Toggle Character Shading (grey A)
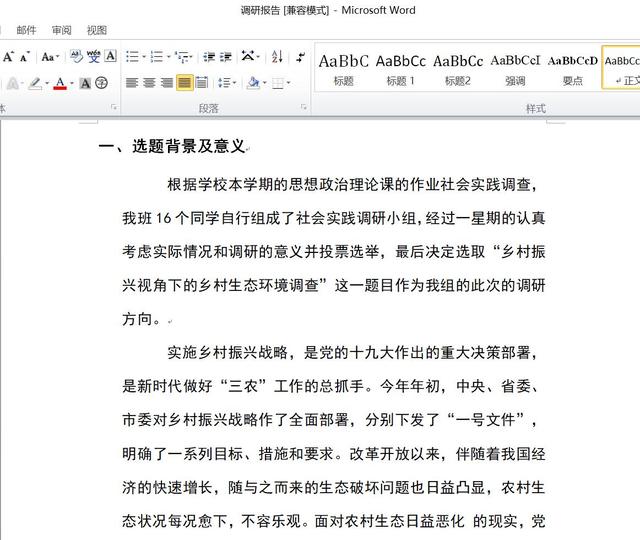640x540 pixels. 85,83
